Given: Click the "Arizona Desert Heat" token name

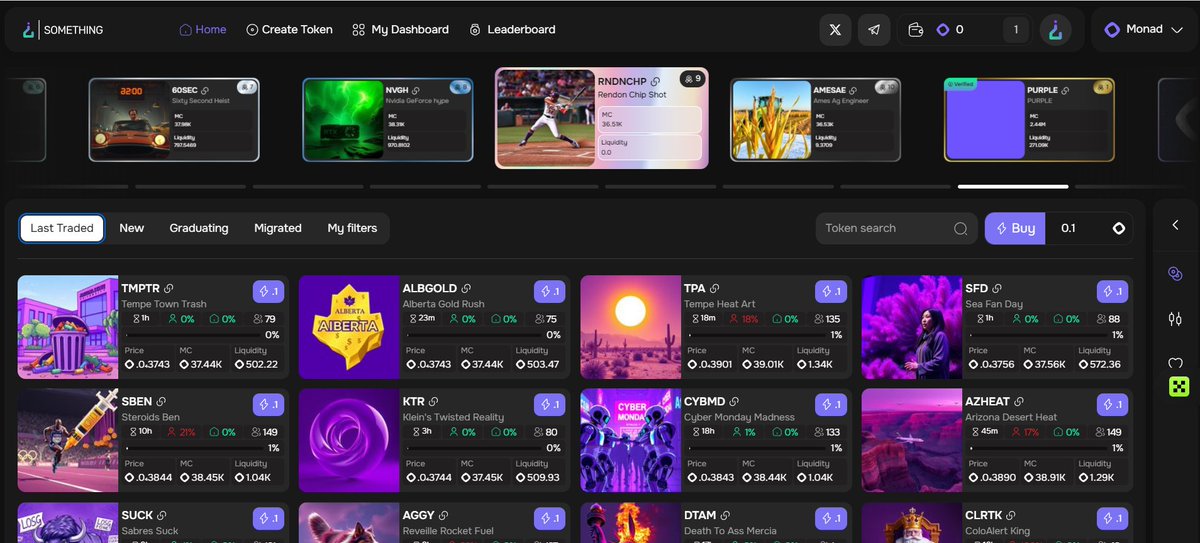Looking at the screenshot, I should (1011, 417).
